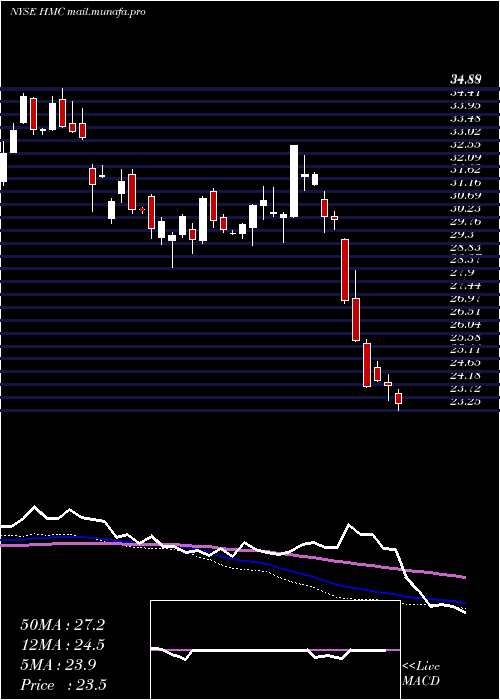Click inside the white-bordered MACD inset panel
Viewport: 500px width, 700px height.
coord(275,650)
